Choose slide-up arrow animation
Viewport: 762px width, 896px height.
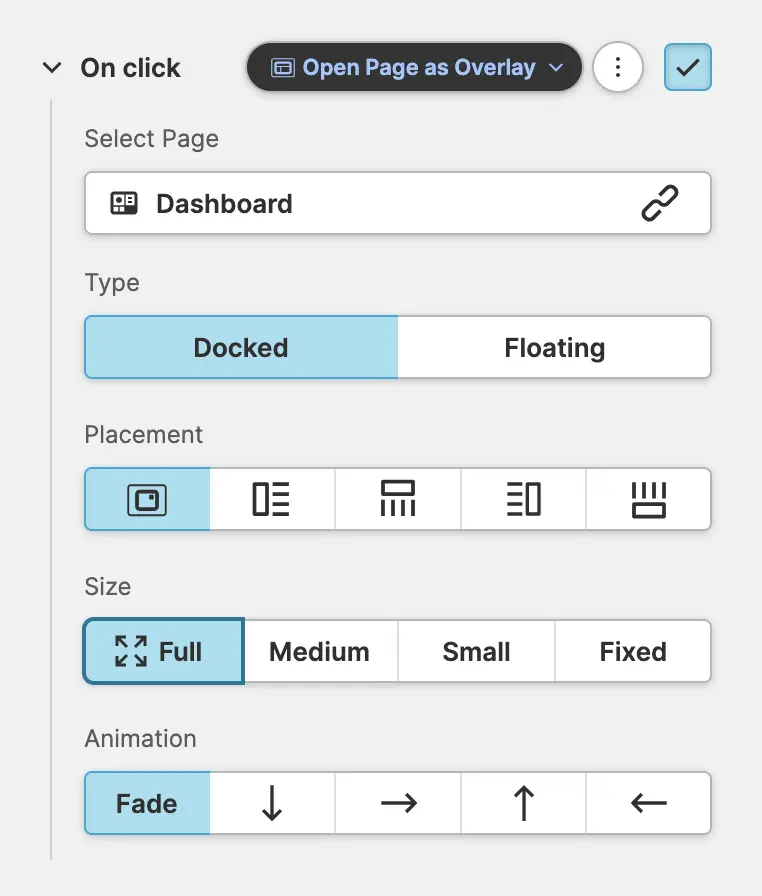tap(523, 803)
